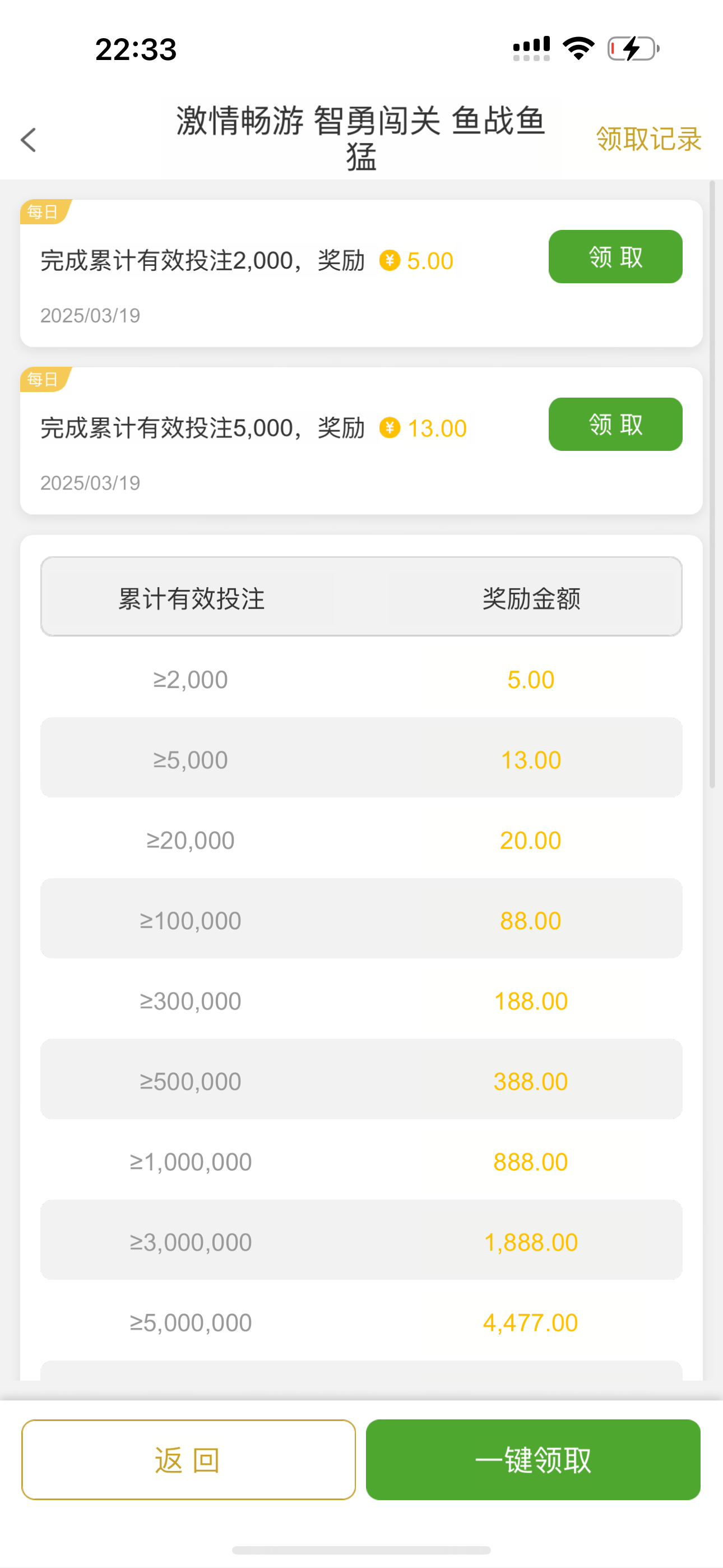
Task: Tap the battery charging icon
Action: (x=633, y=49)
